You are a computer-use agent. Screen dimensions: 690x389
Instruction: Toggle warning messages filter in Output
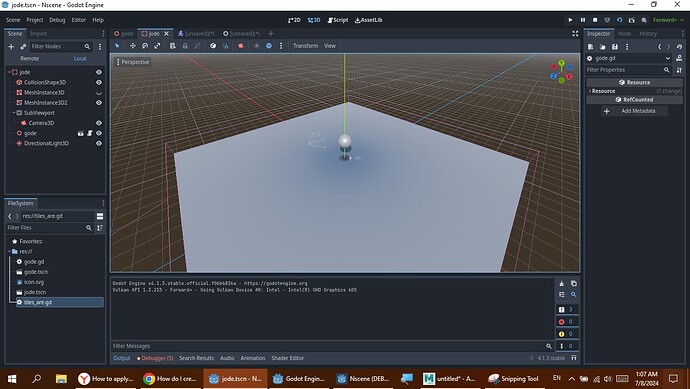(567, 334)
